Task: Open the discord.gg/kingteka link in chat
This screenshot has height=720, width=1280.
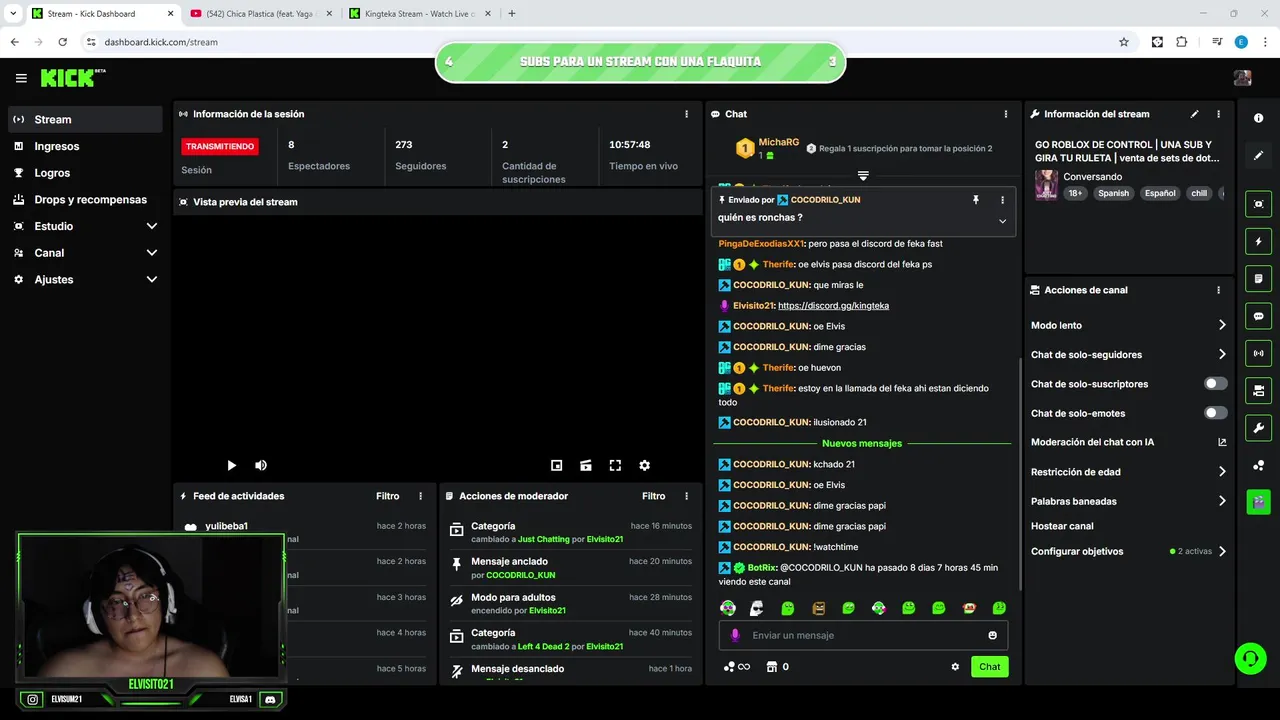Action: point(833,306)
